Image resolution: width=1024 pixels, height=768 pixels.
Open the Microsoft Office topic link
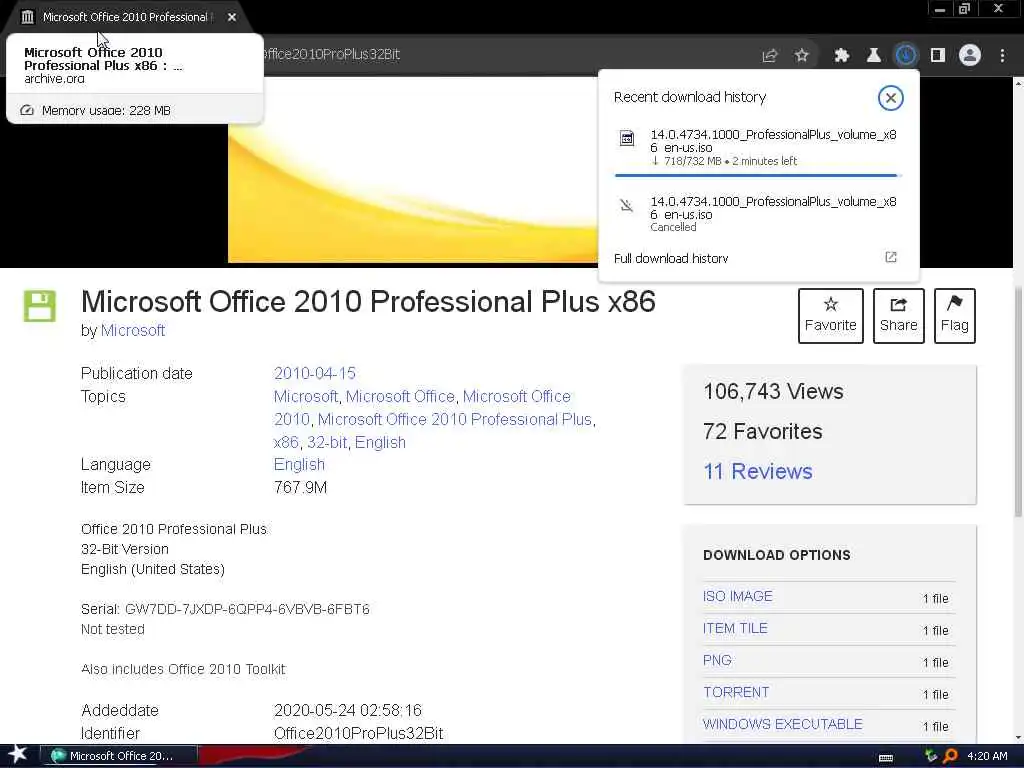click(400, 396)
